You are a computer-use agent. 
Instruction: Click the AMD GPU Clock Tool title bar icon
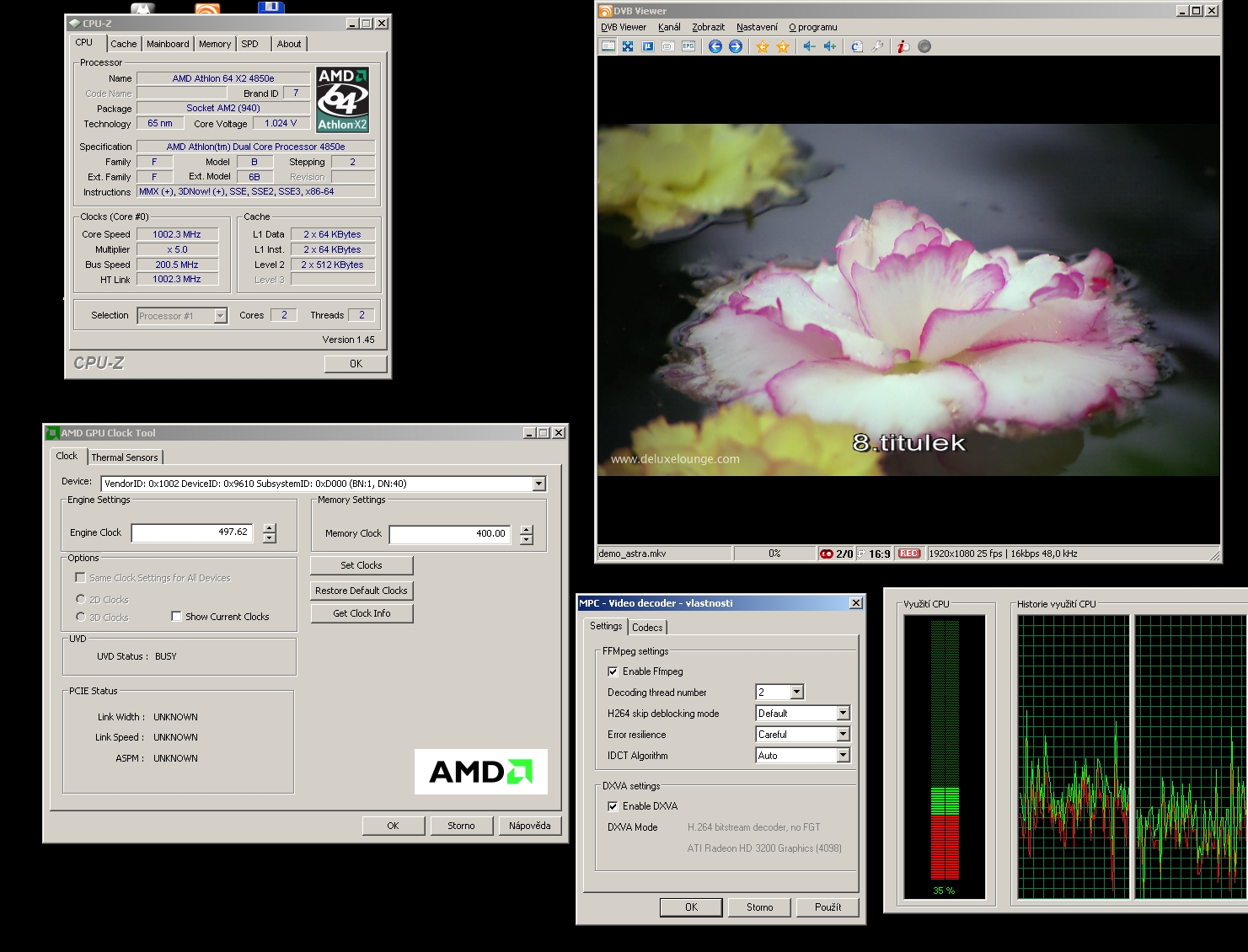click(x=52, y=433)
